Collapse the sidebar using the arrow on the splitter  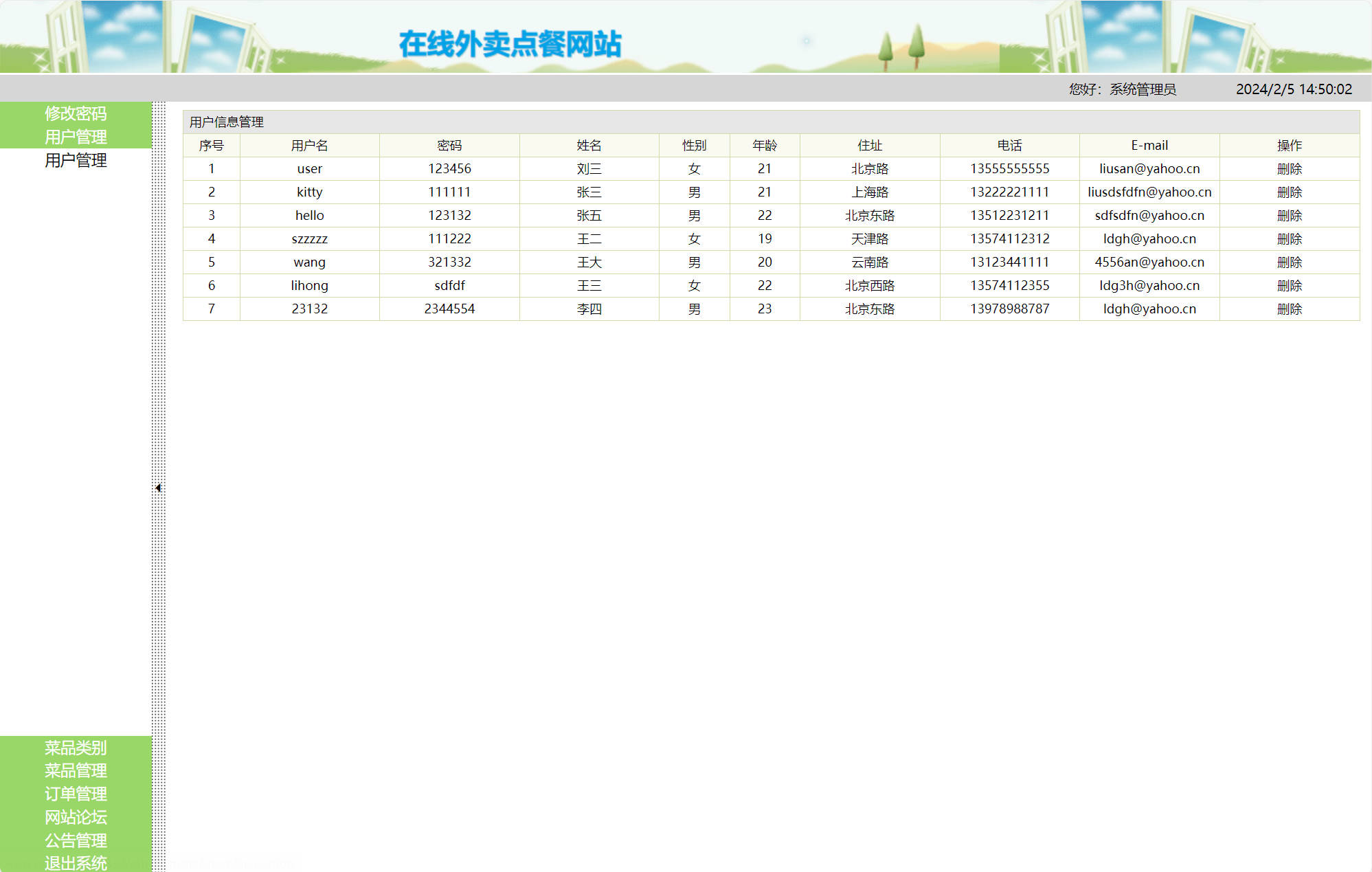(x=159, y=486)
